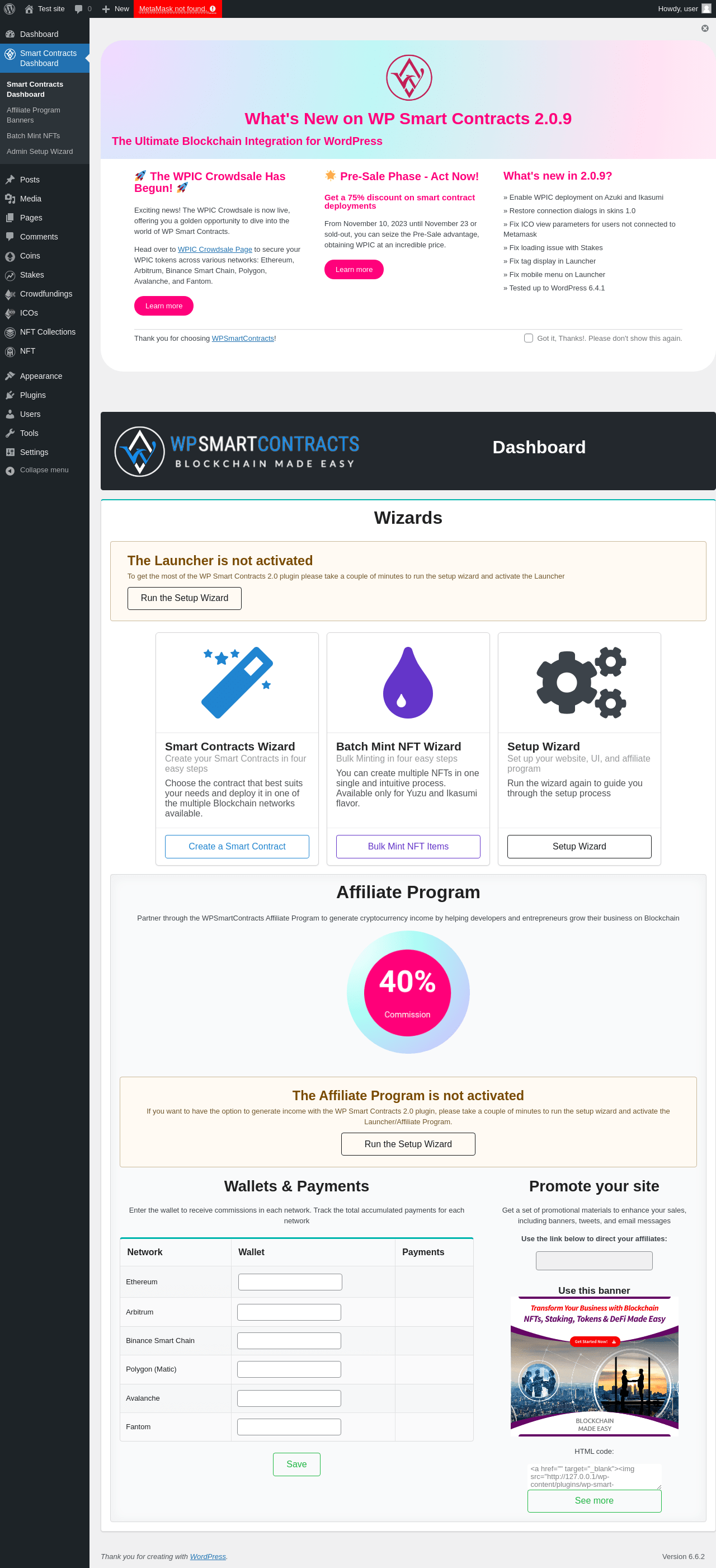Check 'Got it, Thanks' don't show again
Viewport: 716px width, 1568px height.
coord(529,338)
